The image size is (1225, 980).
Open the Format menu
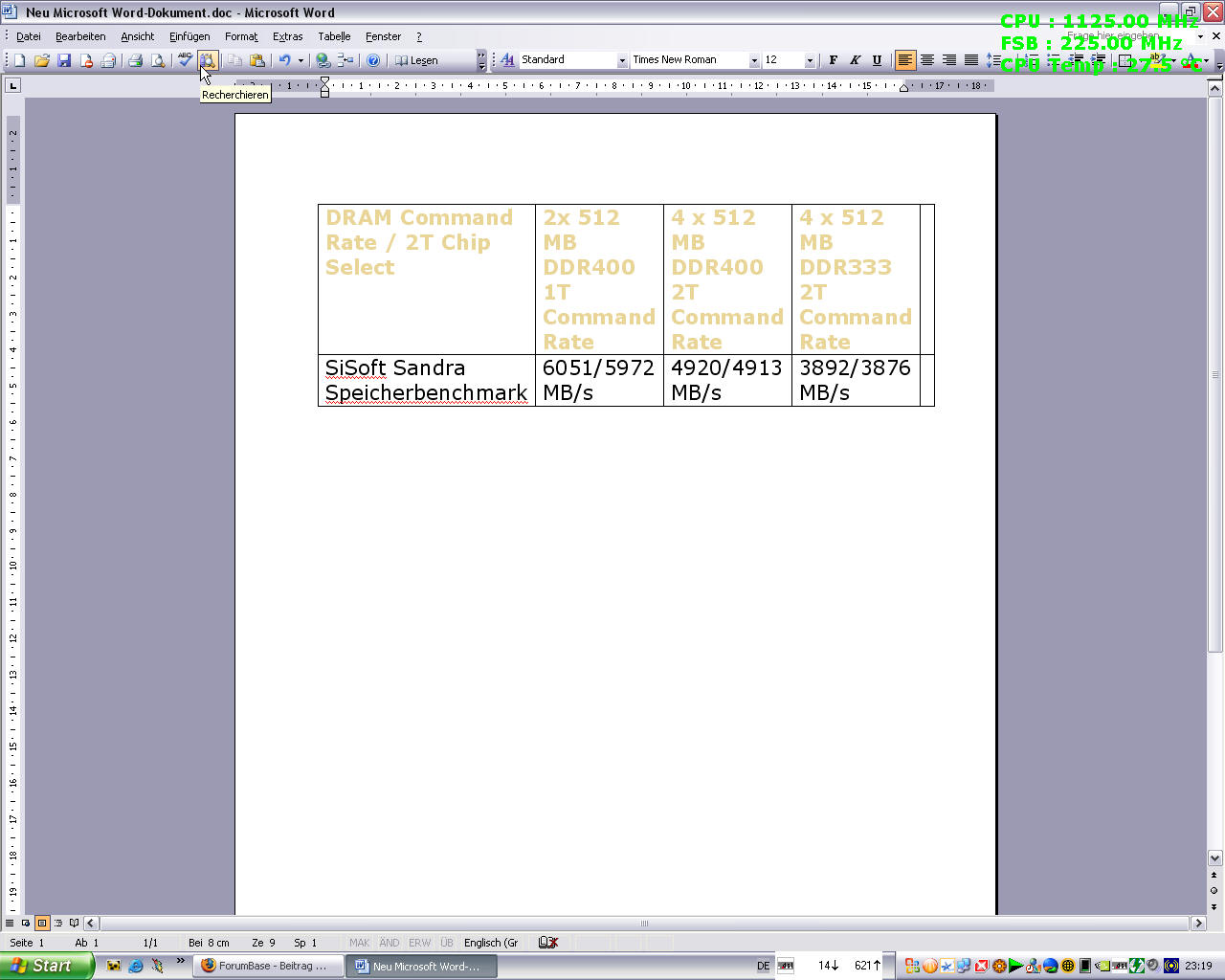241,36
